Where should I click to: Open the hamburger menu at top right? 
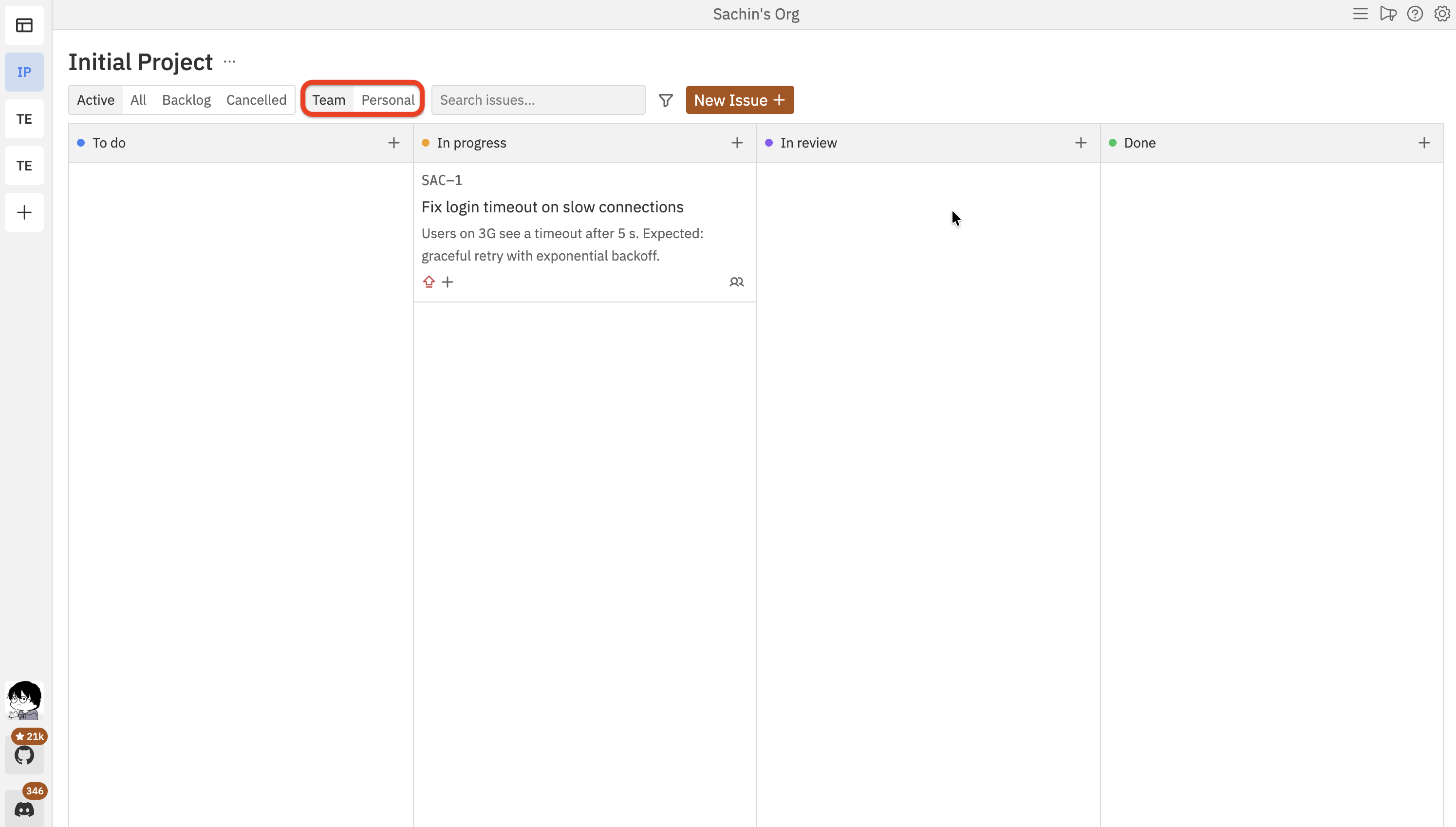tap(1361, 14)
